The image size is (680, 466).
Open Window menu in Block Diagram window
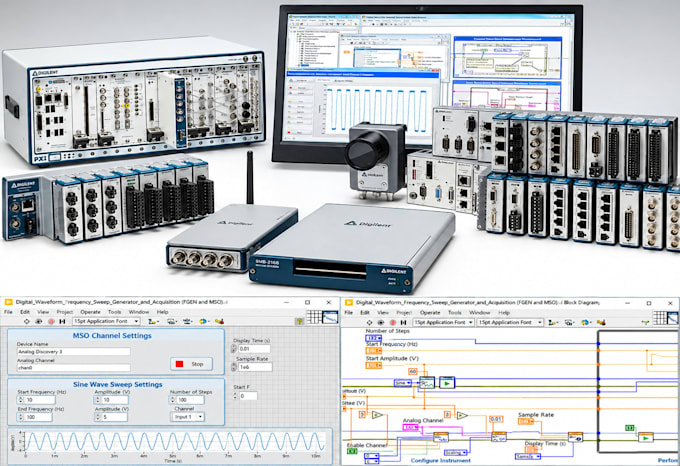[x=480, y=313]
